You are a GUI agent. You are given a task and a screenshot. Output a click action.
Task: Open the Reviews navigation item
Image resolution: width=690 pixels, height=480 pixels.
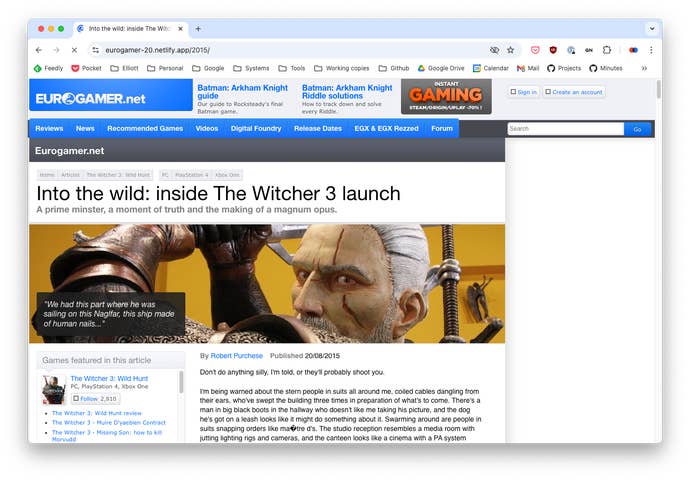click(49, 128)
